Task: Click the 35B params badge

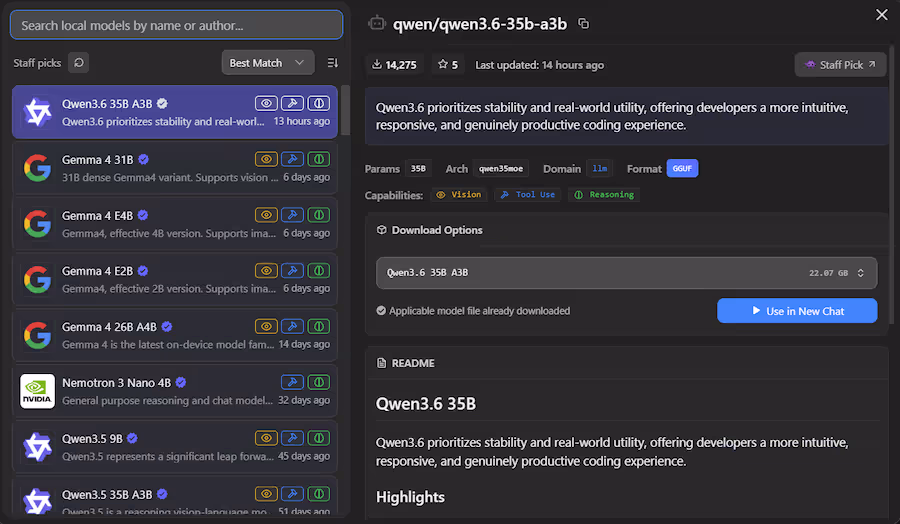Action: tap(418, 168)
